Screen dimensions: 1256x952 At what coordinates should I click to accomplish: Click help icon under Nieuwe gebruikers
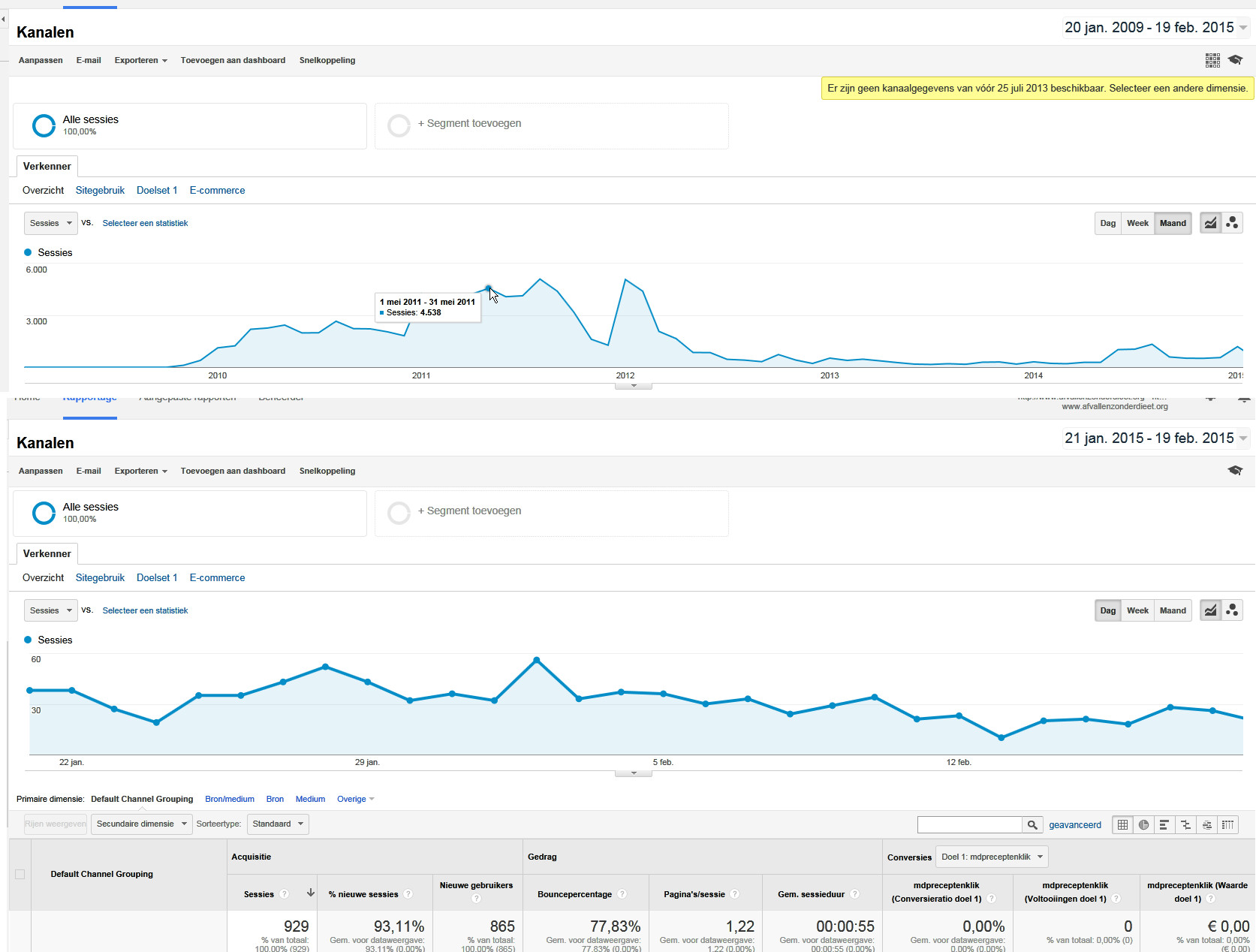[x=476, y=899]
